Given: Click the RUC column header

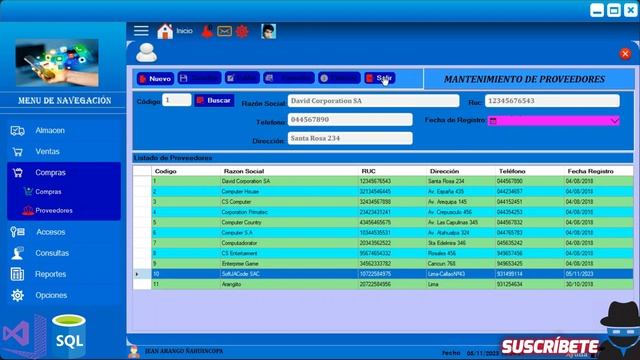Looking at the screenshot, I should click(x=368, y=171).
